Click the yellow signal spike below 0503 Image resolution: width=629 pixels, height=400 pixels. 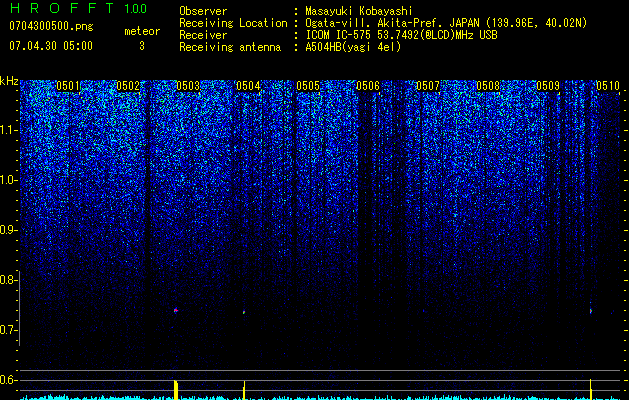coord(176,390)
